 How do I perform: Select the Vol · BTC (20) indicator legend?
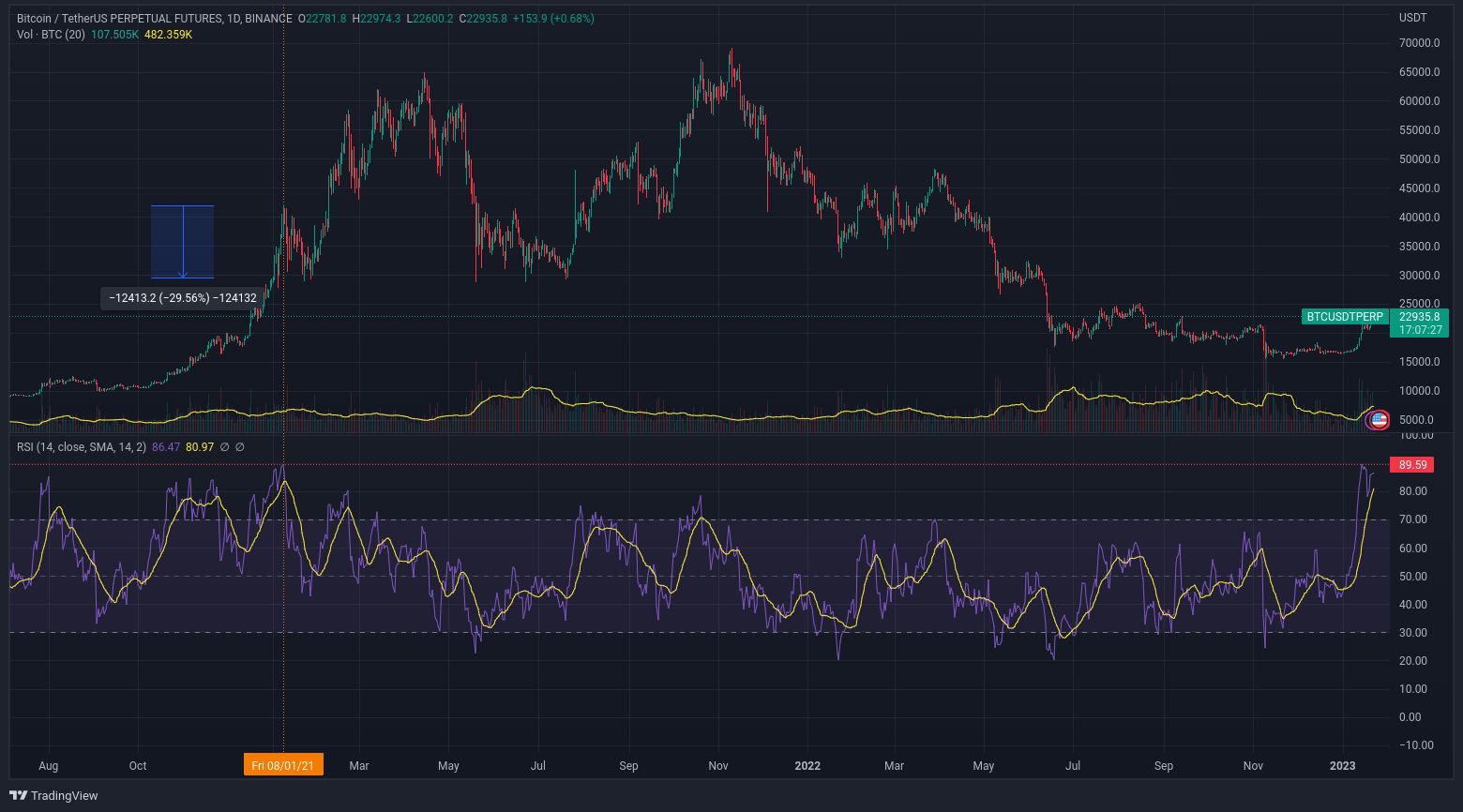tap(51, 34)
